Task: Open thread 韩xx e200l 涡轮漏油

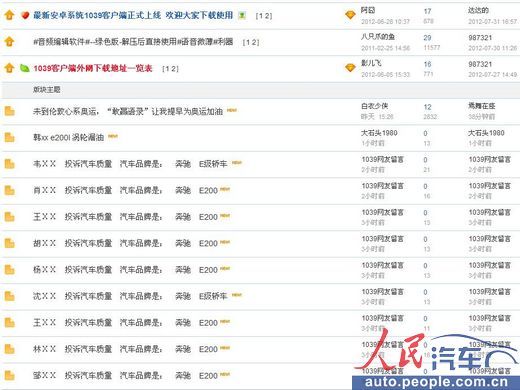Action: [x=68, y=137]
